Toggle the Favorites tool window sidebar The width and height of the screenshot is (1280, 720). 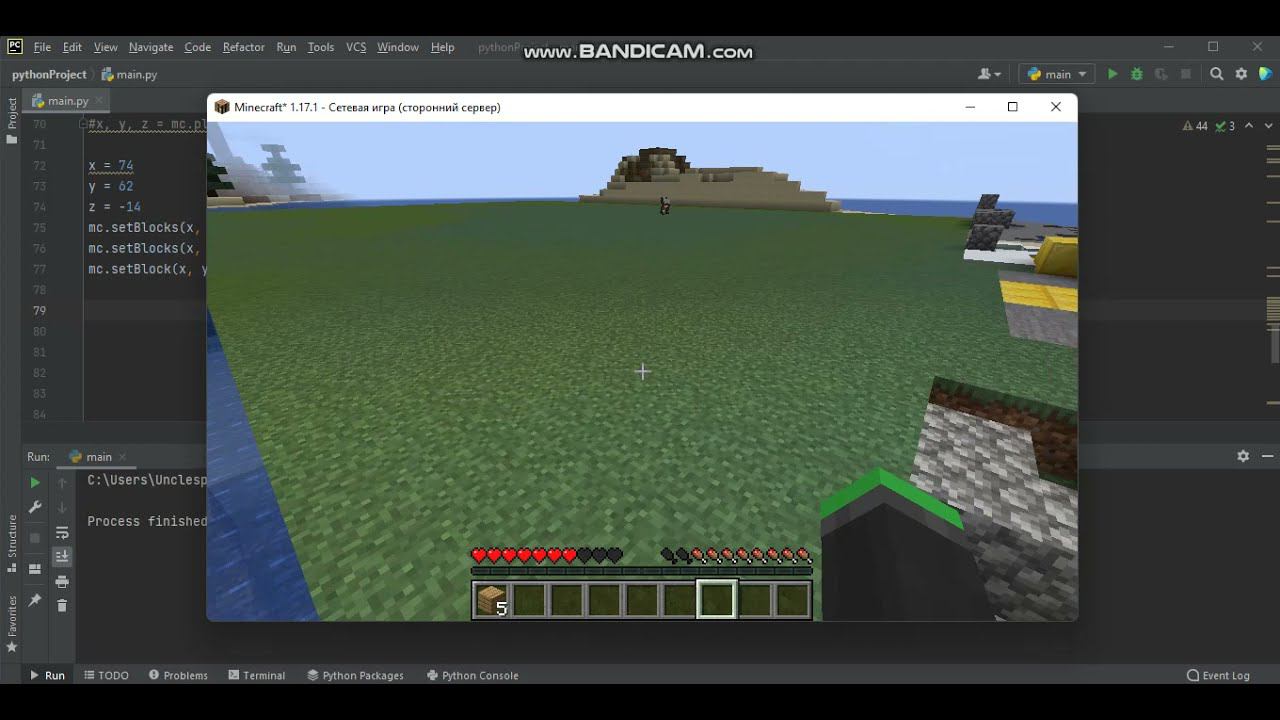[x=12, y=624]
